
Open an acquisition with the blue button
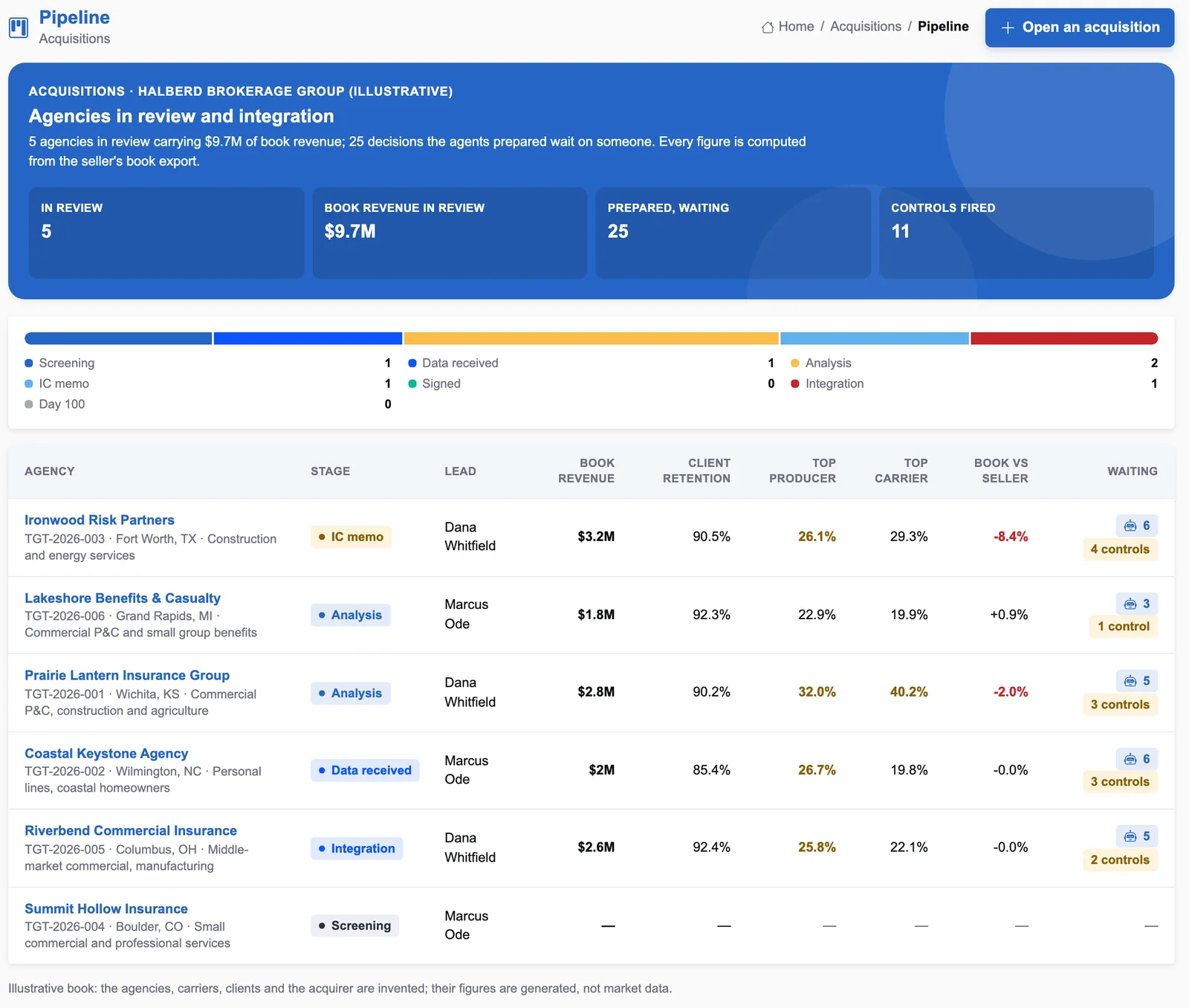[x=1080, y=28]
